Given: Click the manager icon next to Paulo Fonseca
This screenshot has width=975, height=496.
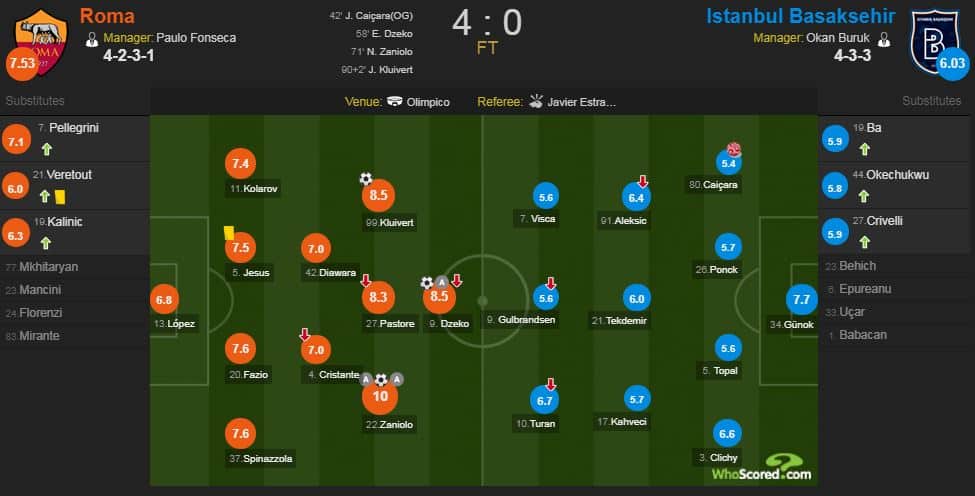Looking at the screenshot, I should 92,40.
